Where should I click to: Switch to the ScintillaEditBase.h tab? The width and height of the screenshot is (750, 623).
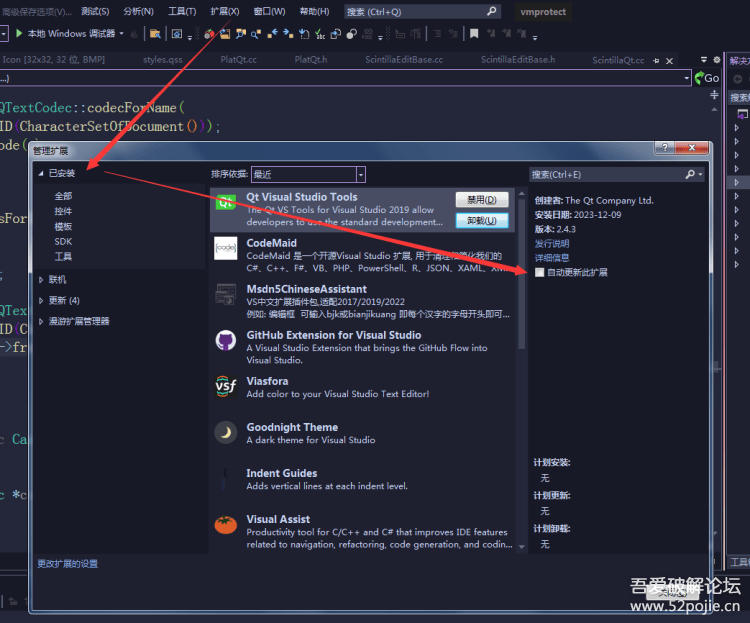(518, 60)
